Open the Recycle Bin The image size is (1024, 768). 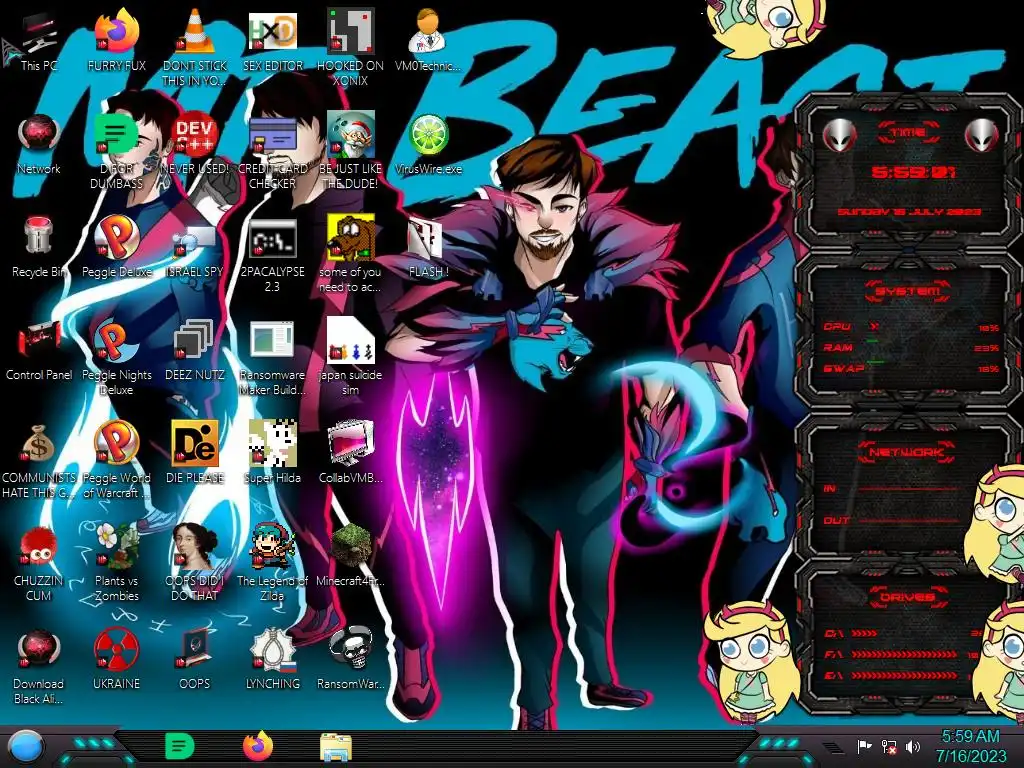click(x=39, y=247)
